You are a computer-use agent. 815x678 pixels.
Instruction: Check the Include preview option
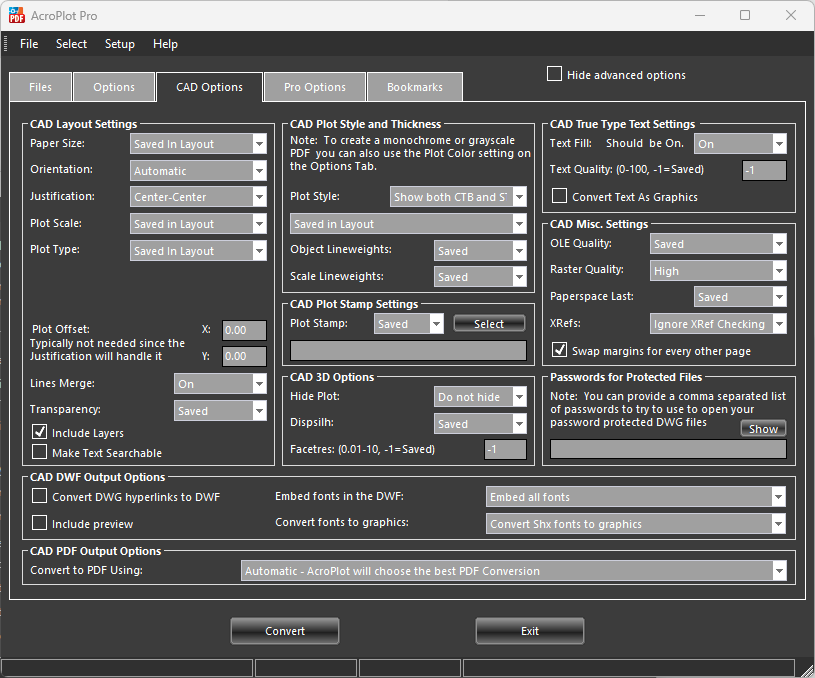(x=40, y=523)
